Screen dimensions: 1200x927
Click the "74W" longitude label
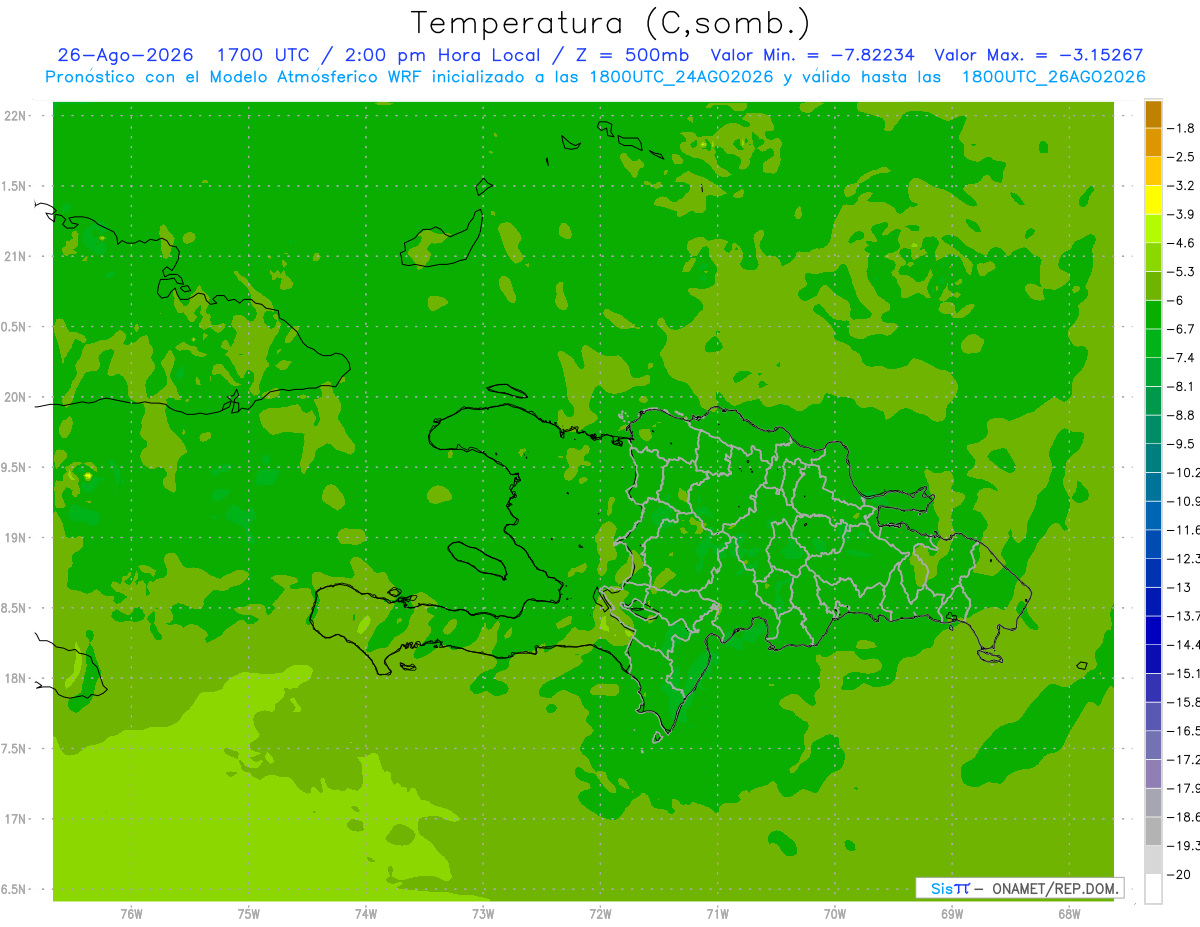click(x=365, y=914)
